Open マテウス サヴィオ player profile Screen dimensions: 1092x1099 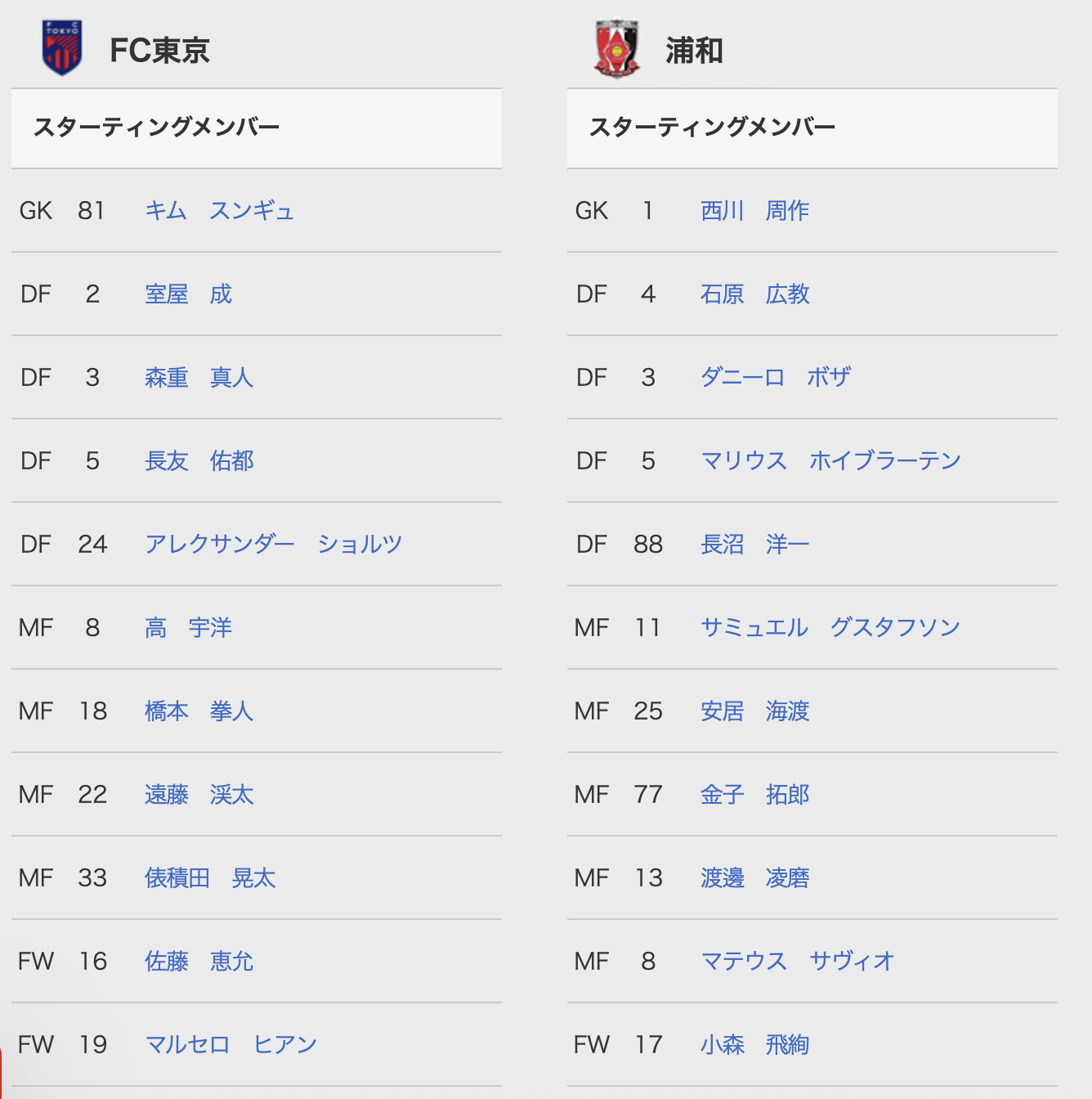(x=798, y=962)
